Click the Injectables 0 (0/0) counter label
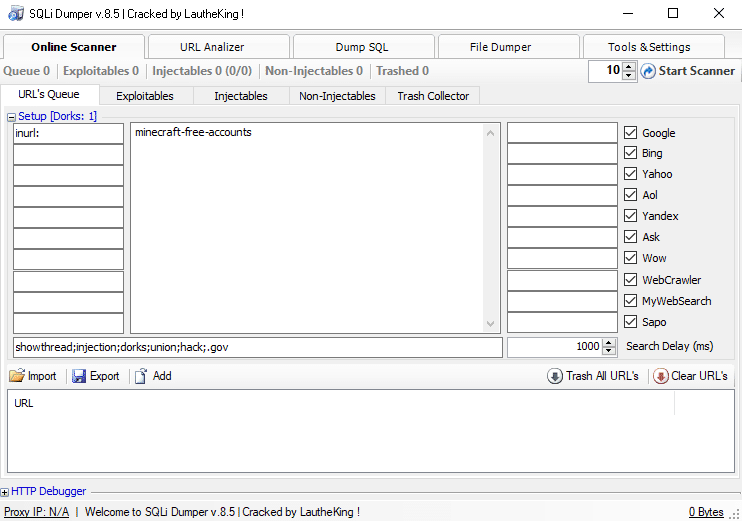Screen dimensions: 742x521 [202, 71]
